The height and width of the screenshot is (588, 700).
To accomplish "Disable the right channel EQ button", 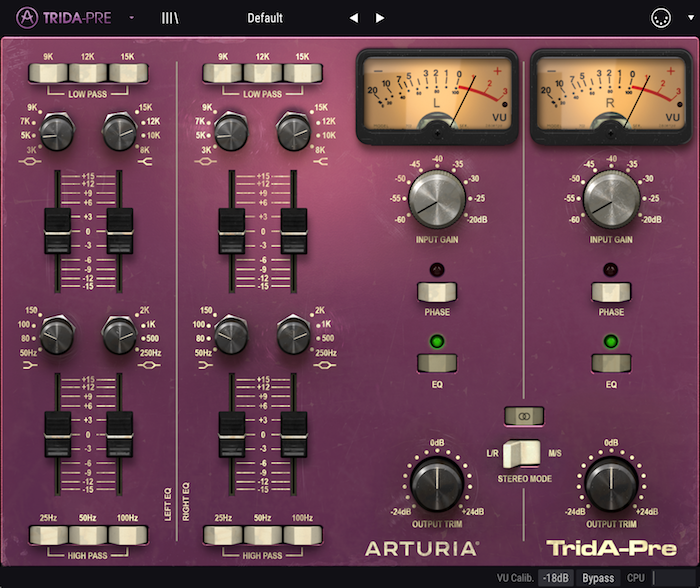I will pos(611,363).
